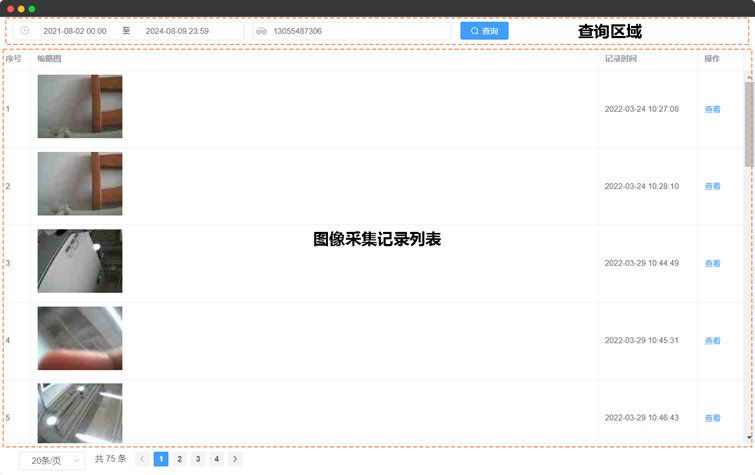Screen dimensions: 755x475
Task: Click 查看 for the 10:46:43 record
Action: [x=712, y=418]
